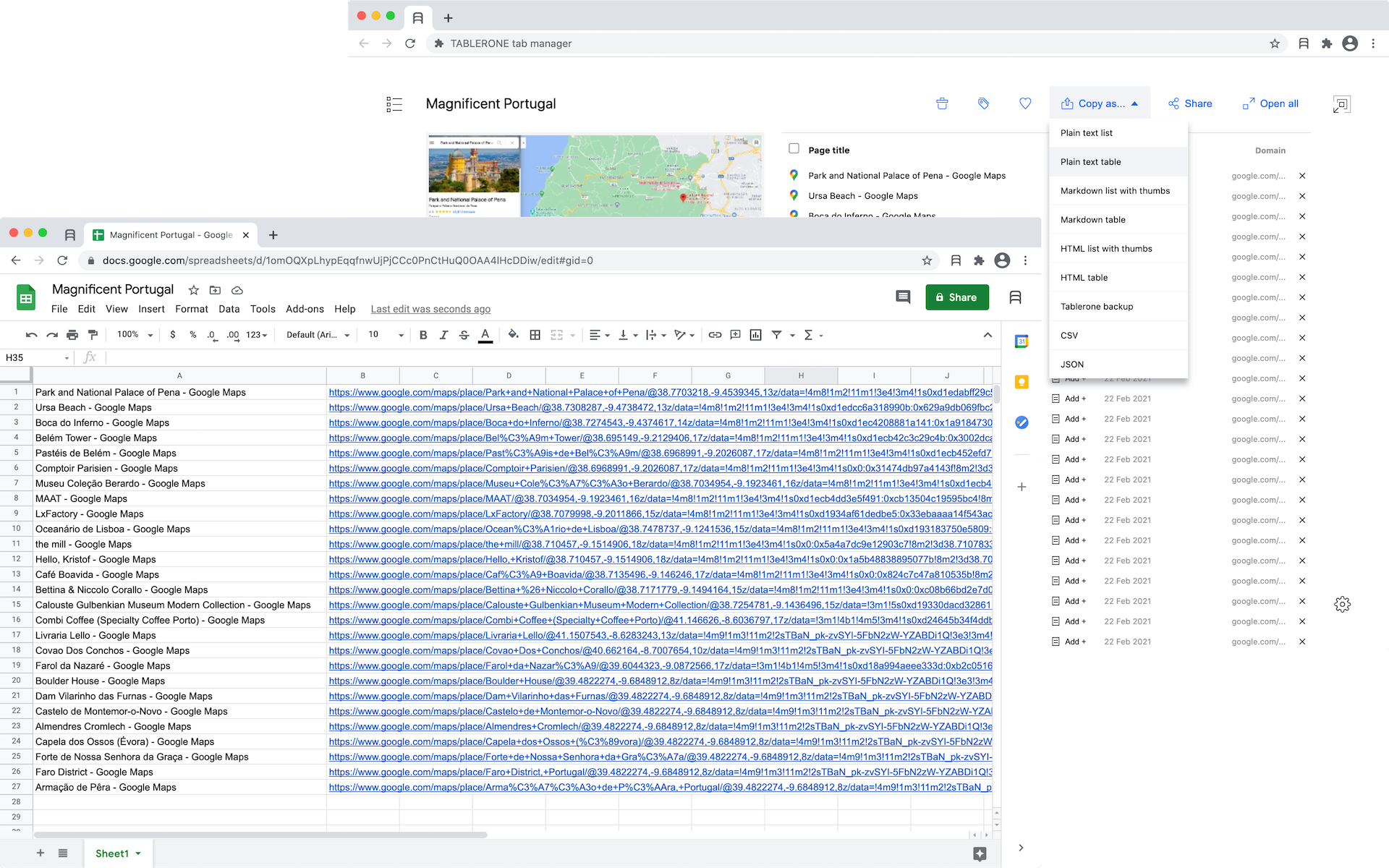This screenshot has height=868, width=1389.
Task: Select Markdown table menu option
Action: (x=1092, y=220)
